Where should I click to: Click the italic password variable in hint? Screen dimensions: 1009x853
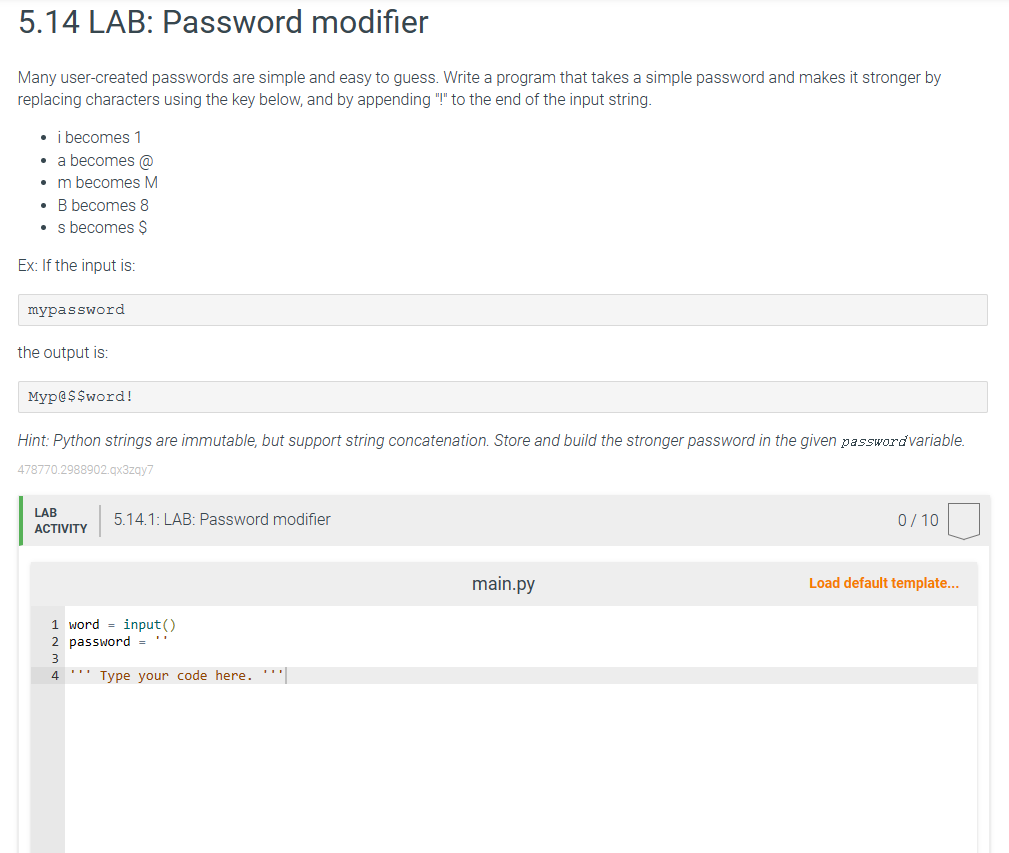tap(874, 441)
